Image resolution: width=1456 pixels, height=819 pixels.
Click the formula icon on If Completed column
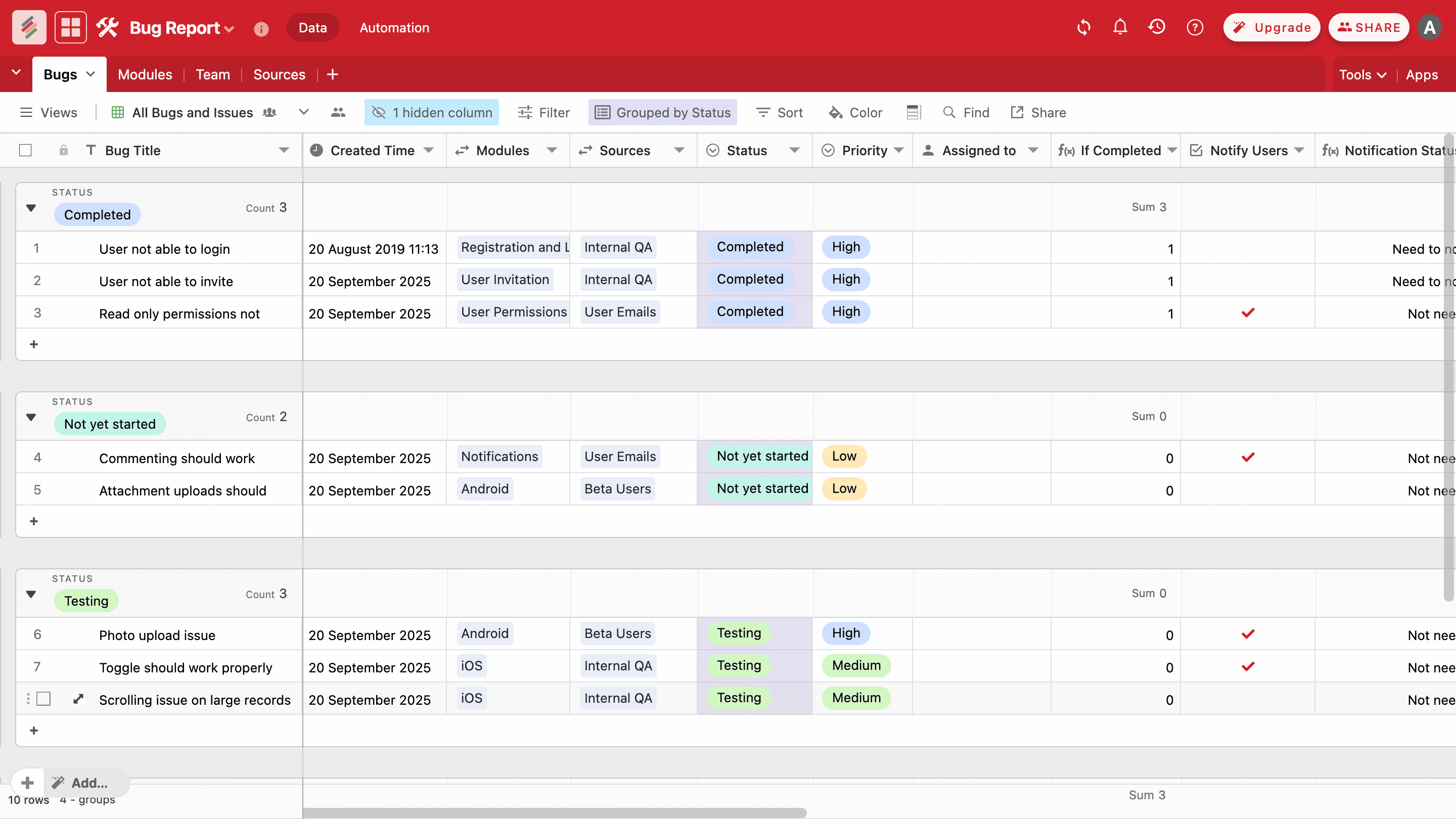click(1066, 150)
